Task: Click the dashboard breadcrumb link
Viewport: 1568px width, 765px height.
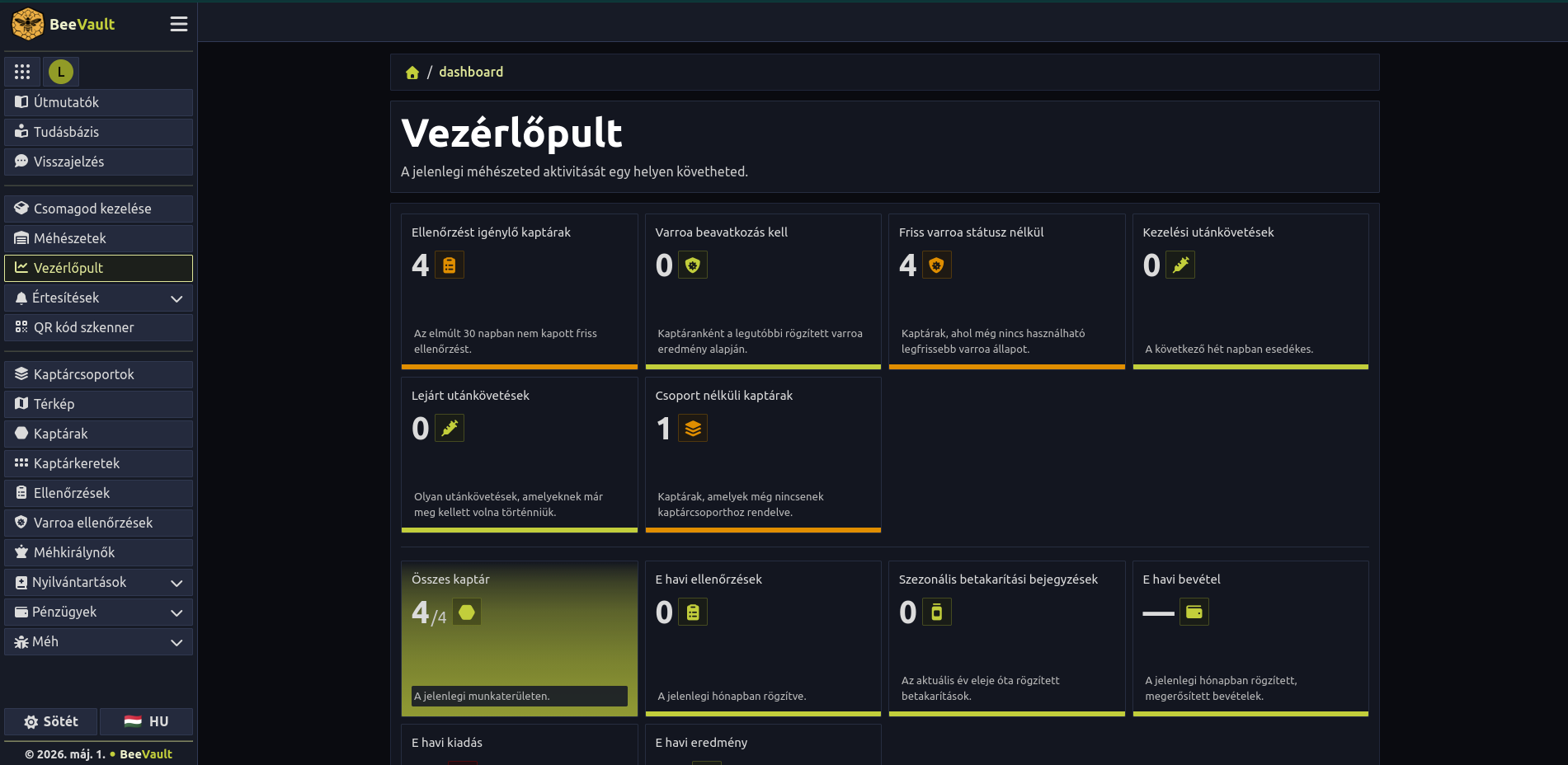Action: tap(471, 72)
